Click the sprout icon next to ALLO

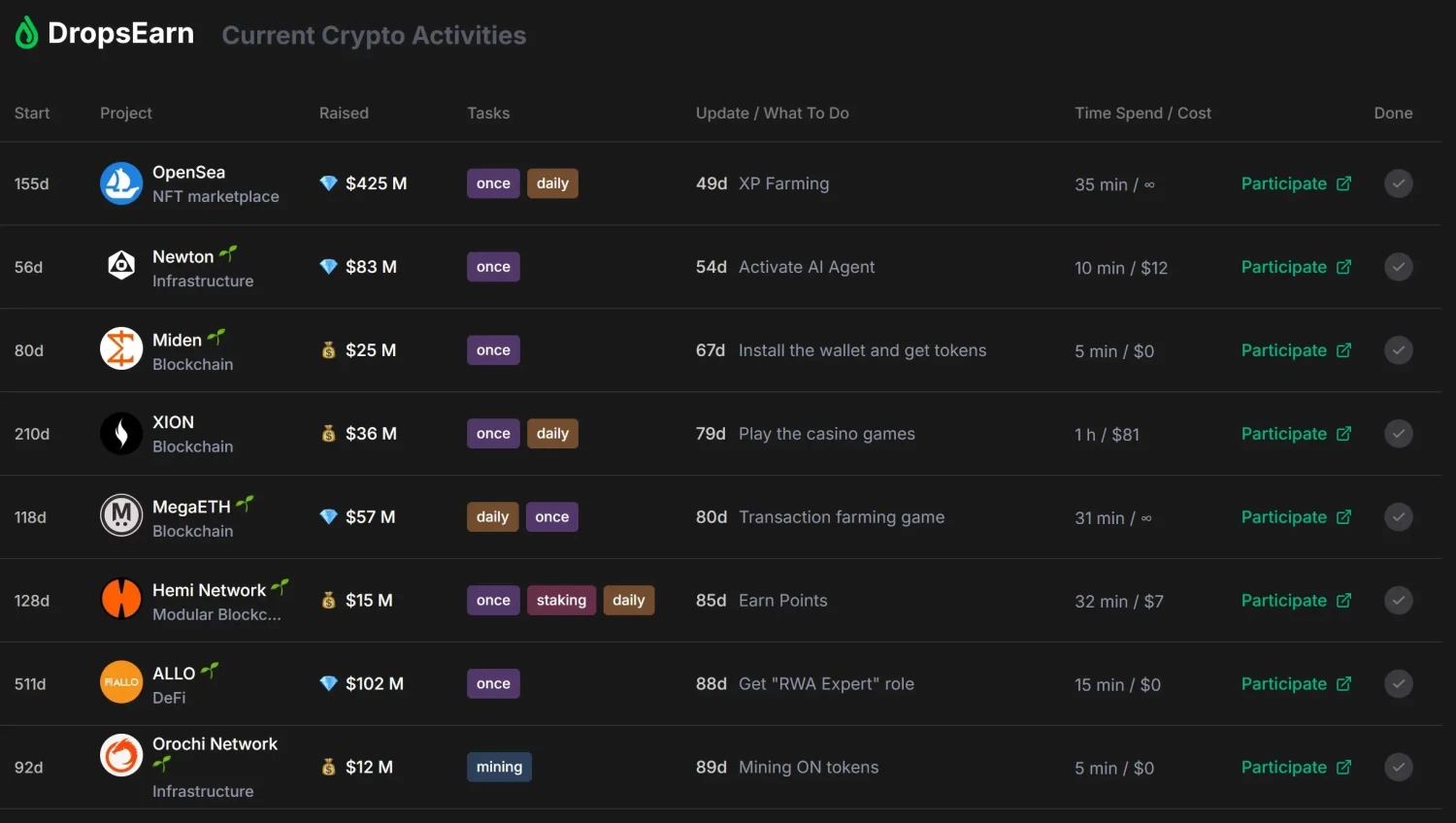click(x=210, y=671)
